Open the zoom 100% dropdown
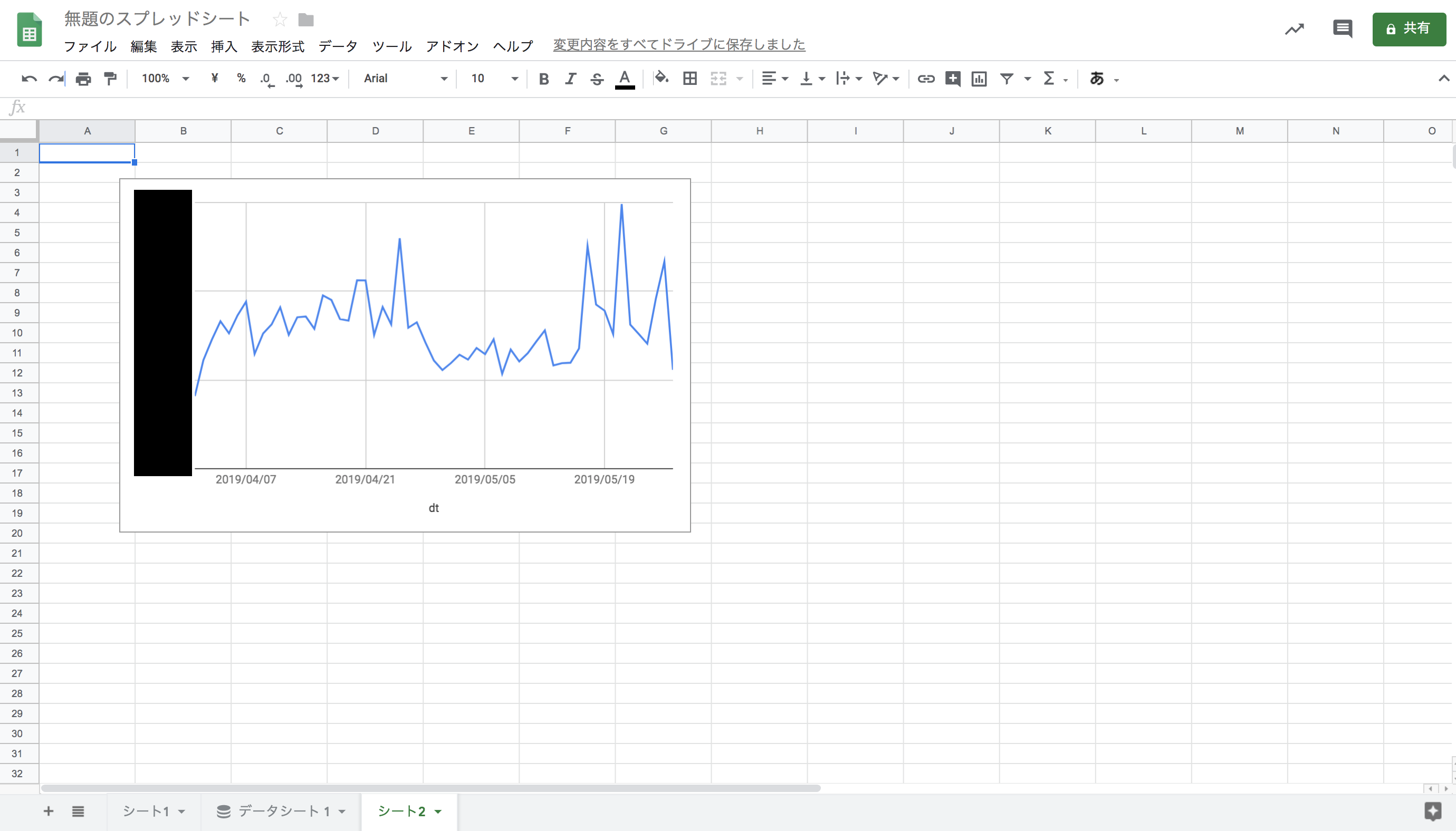The height and width of the screenshot is (831, 1456). click(x=165, y=78)
